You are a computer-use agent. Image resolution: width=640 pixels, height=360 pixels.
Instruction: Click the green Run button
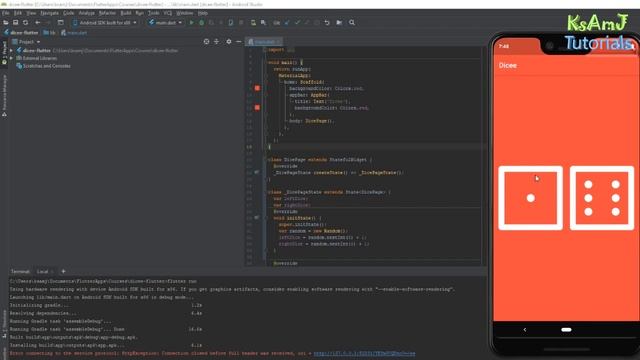pyautogui.click(x=191, y=23)
